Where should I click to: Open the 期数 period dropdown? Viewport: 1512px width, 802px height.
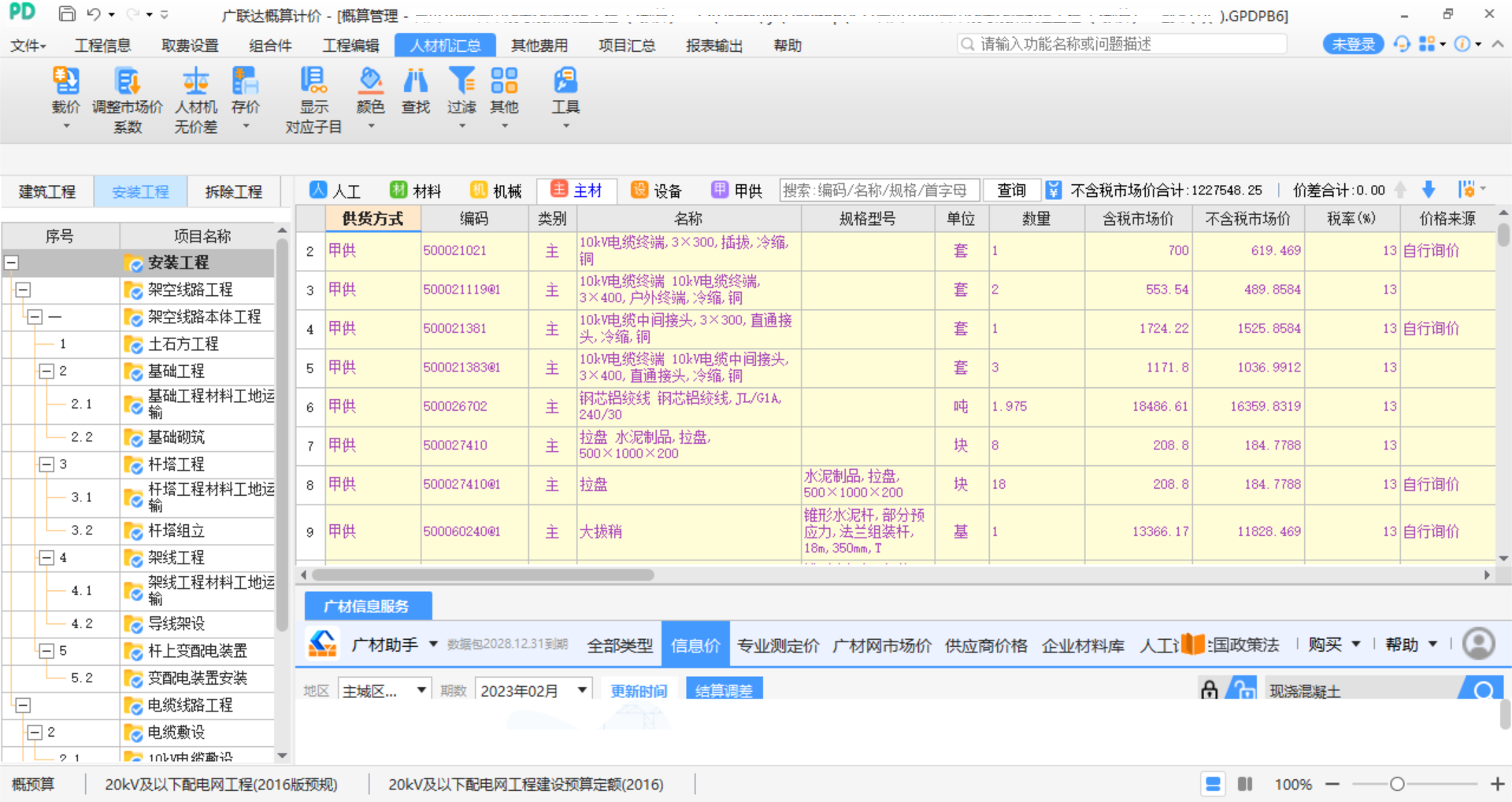[534, 690]
